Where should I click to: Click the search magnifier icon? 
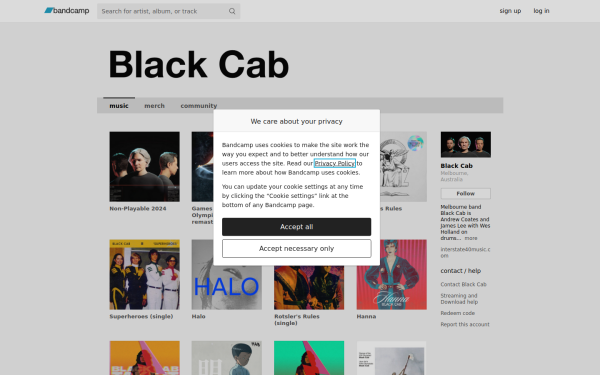point(232,11)
